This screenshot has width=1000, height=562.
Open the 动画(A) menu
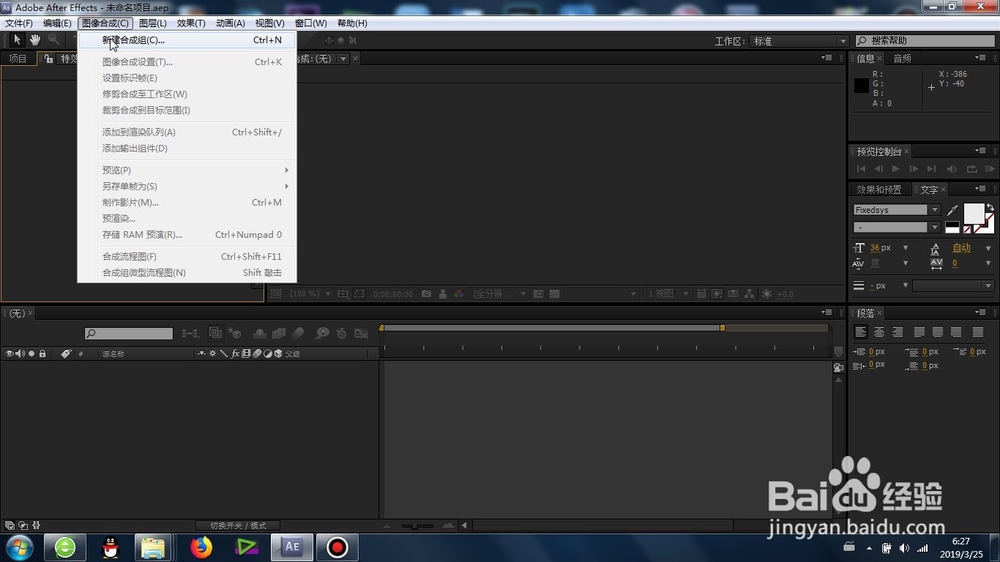(x=230, y=23)
